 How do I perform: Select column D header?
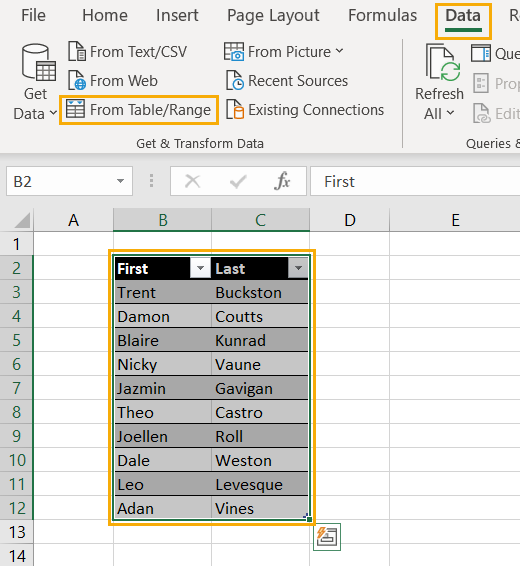[x=350, y=220]
